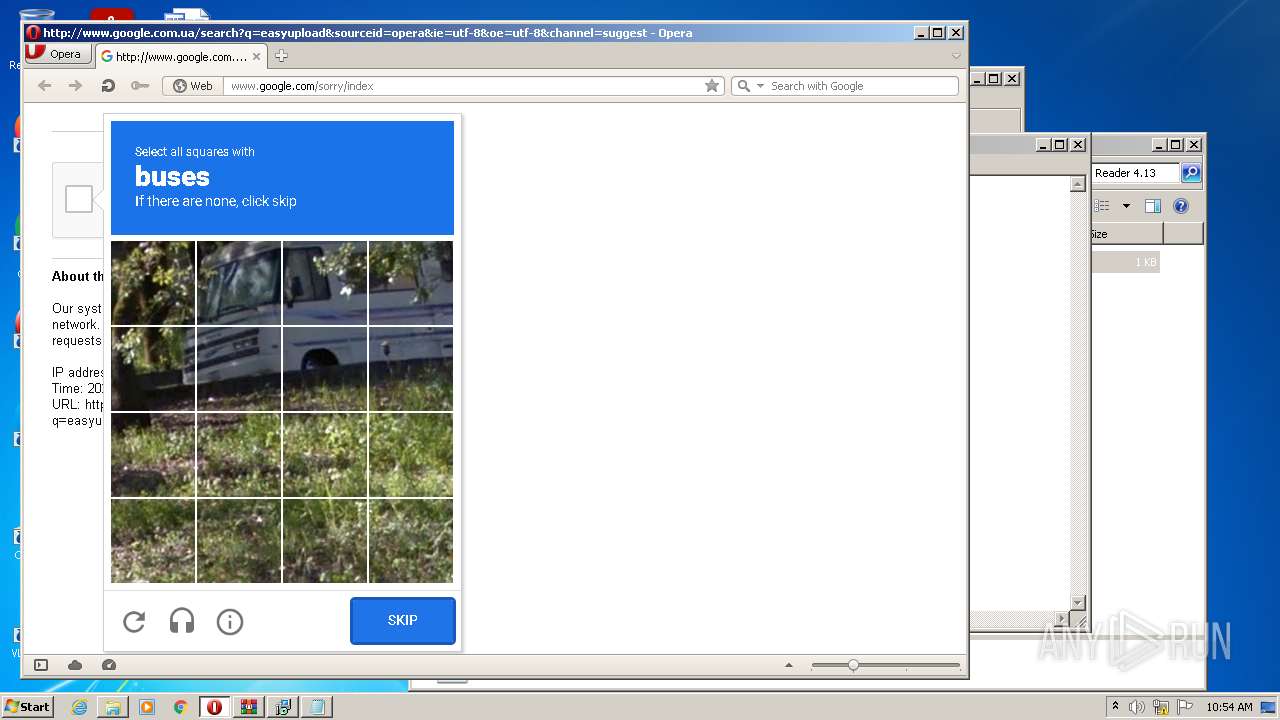This screenshot has width=1280, height=720.
Task: Open Opera Link cloud icon
Action: (75, 665)
